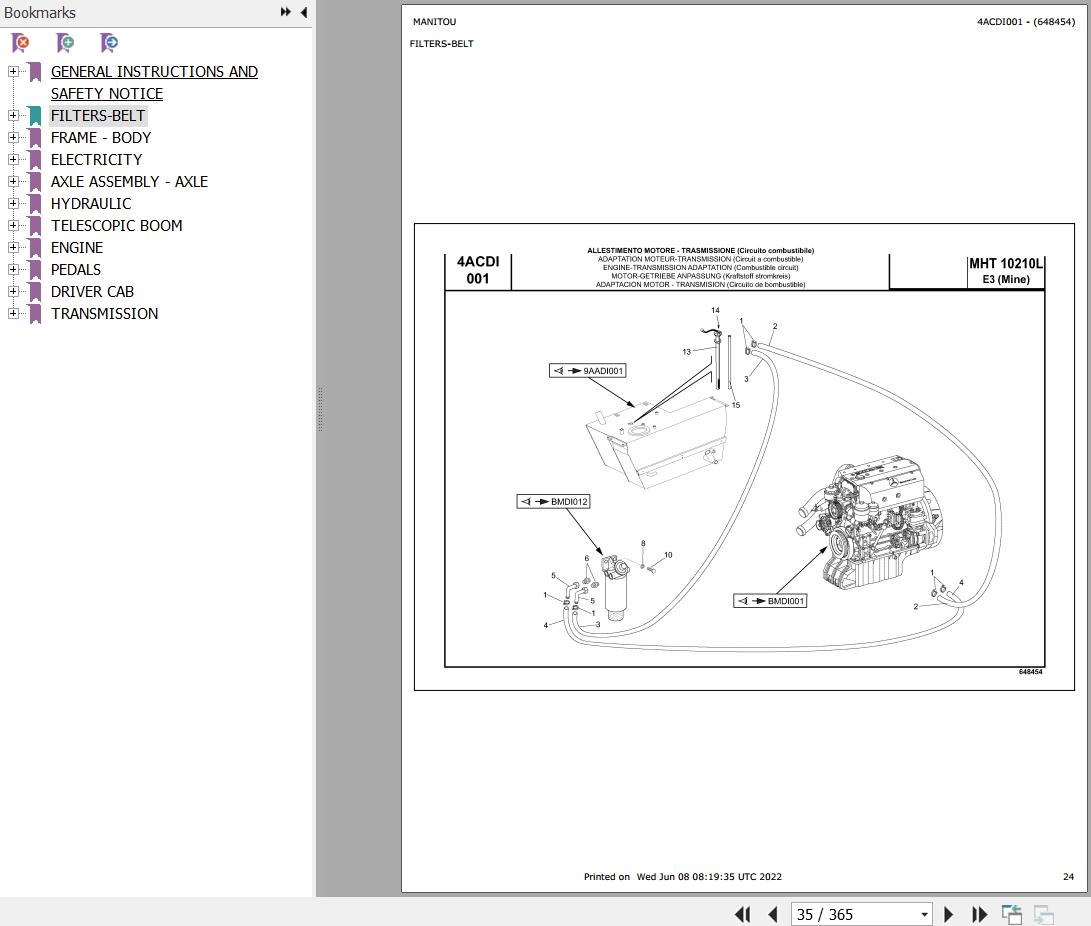Screen dimensions: 1091x926
Task: Click the bookmark icon beside ELECTRICITY
Action: tap(35, 160)
